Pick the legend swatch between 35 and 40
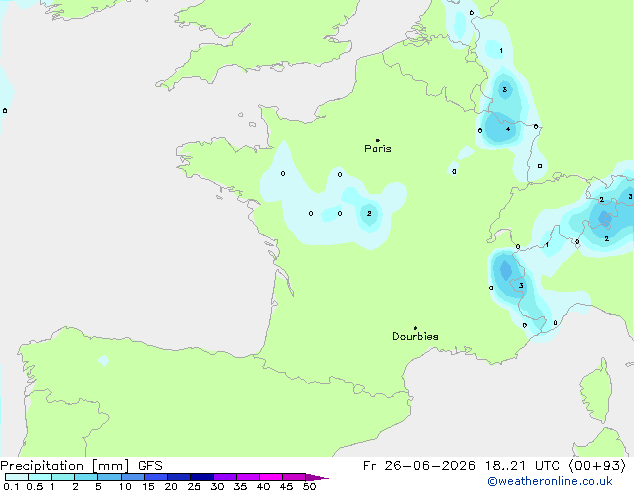This screenshot has height=490, width=634. [248, 477]
